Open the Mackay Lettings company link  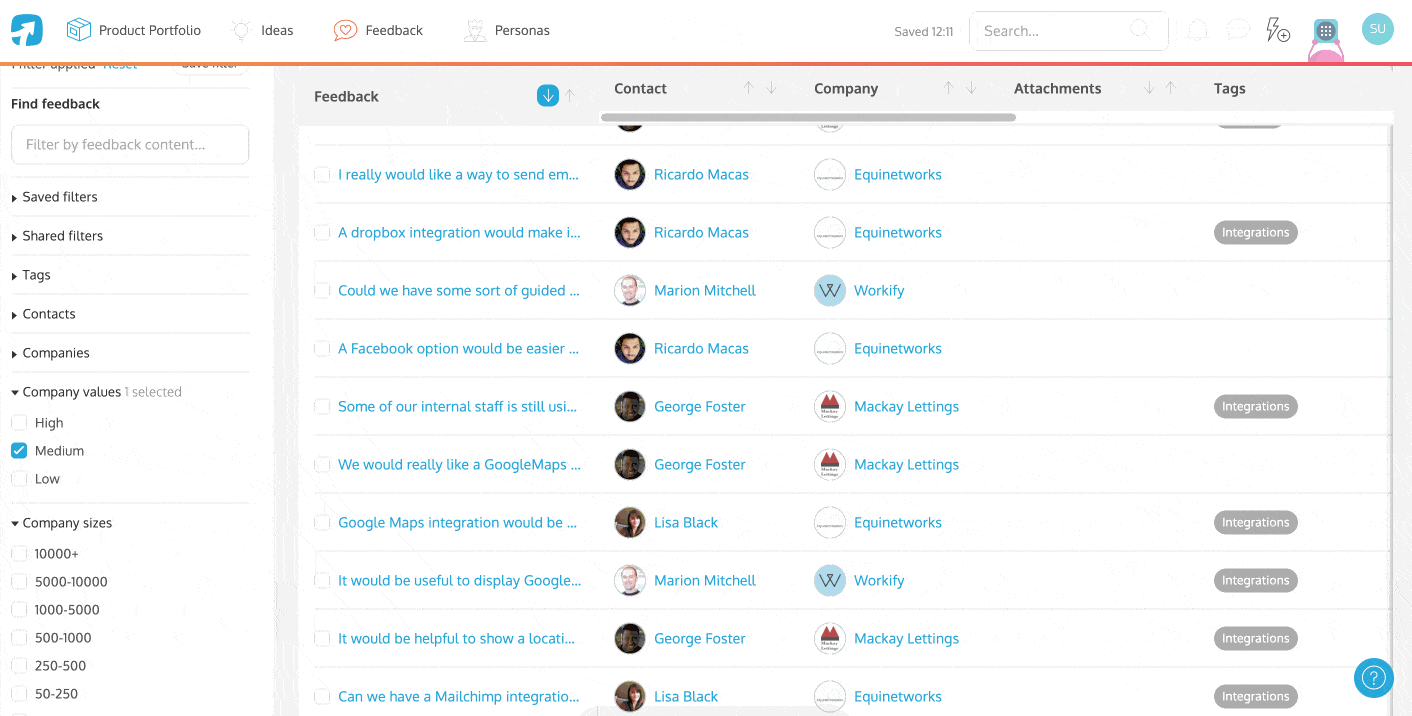(x=906, y=407)
